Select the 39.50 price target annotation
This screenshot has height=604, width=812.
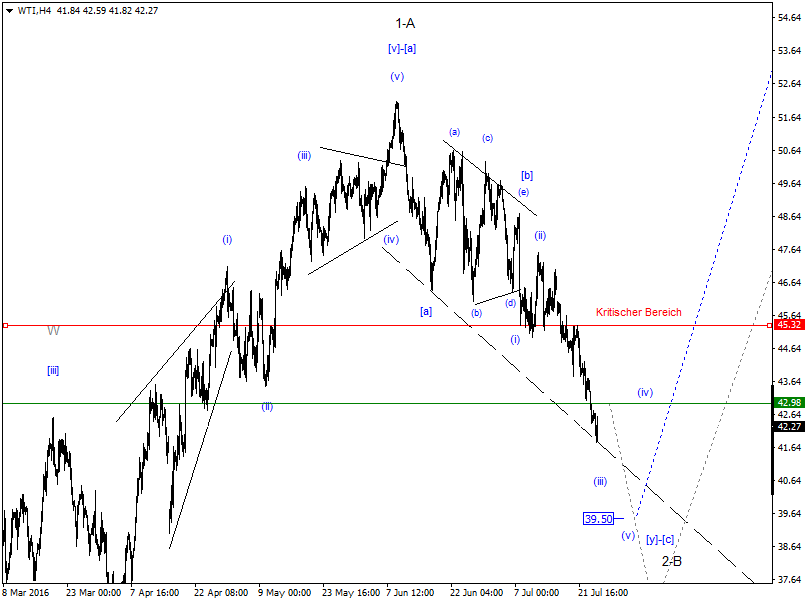coord(597,518)
